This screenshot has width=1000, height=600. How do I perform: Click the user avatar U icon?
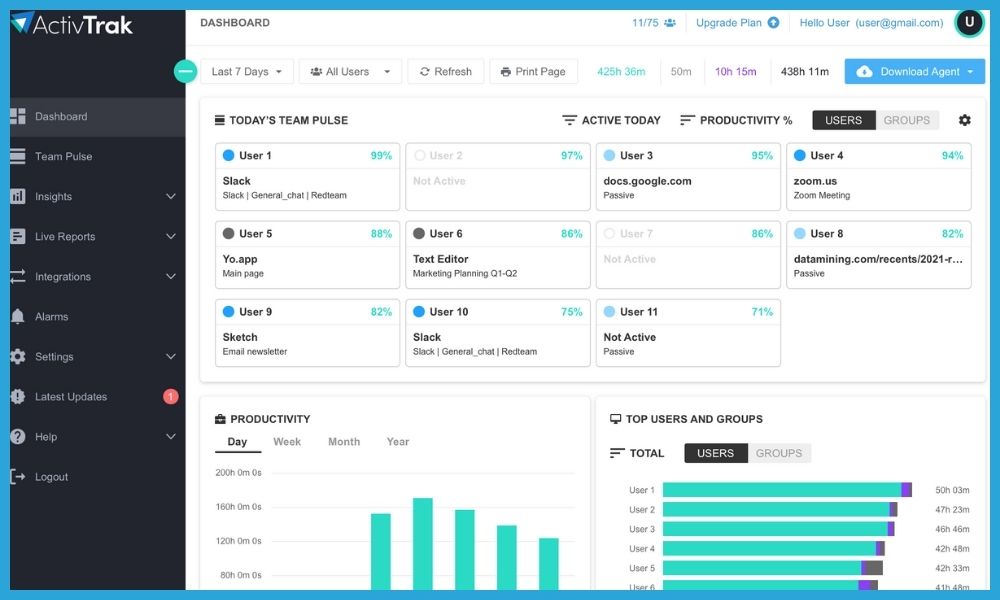pyautogui.click(x=969, y=22)
